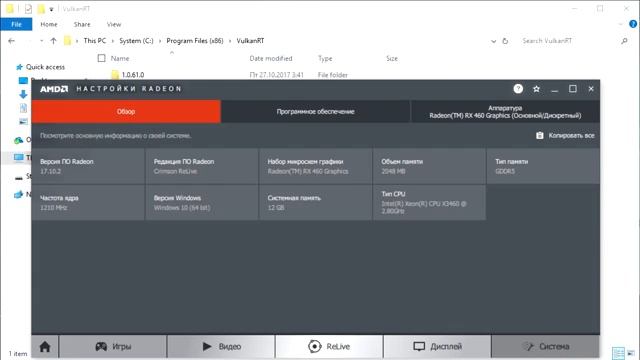The height and width of the screenshot is (360, 640).
Task: Click the Системная память 12 GB tile
Action: coord(316,202)
